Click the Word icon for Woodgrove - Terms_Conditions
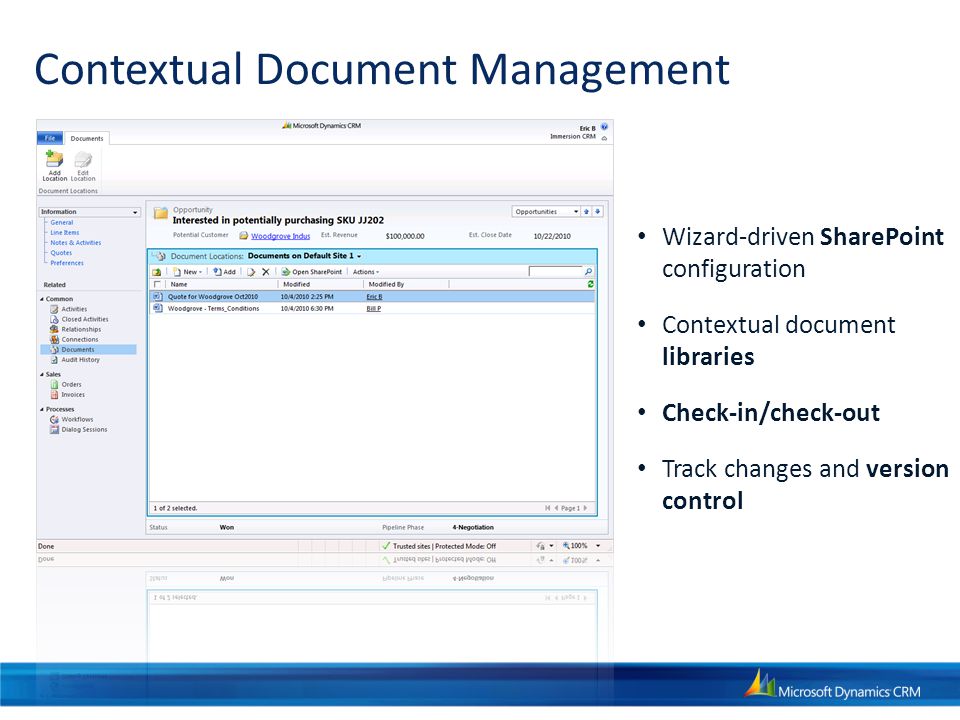The width and height of the screenshot is (960, 720). coord(157,309)
